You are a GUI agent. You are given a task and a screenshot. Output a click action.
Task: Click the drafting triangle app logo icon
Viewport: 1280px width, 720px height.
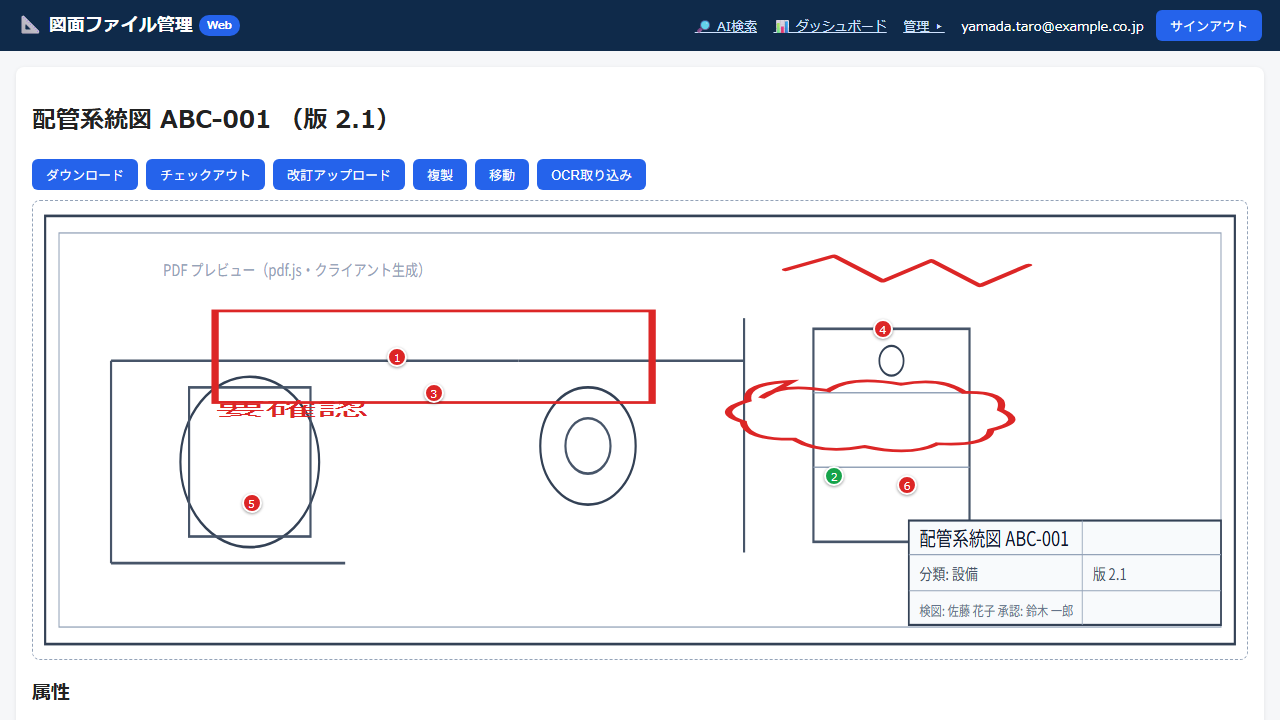31,25
